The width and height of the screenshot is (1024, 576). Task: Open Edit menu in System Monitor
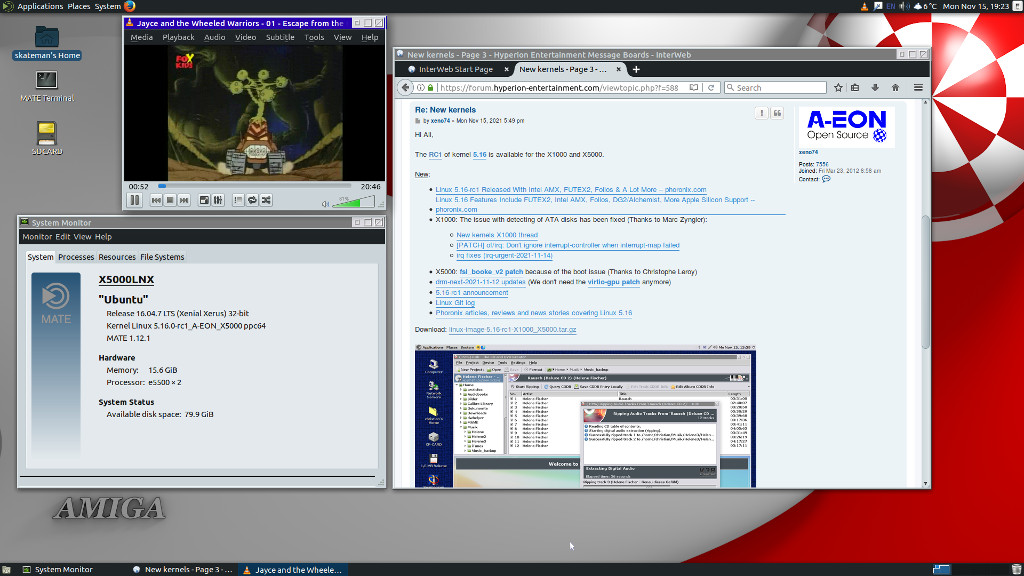point(63,237)
